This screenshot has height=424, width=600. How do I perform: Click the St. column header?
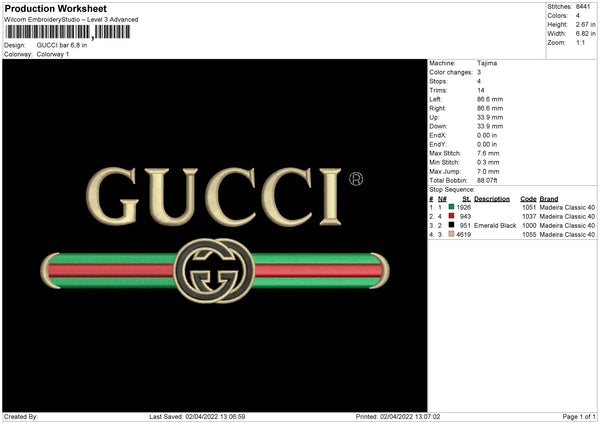(x=466, y=199)
